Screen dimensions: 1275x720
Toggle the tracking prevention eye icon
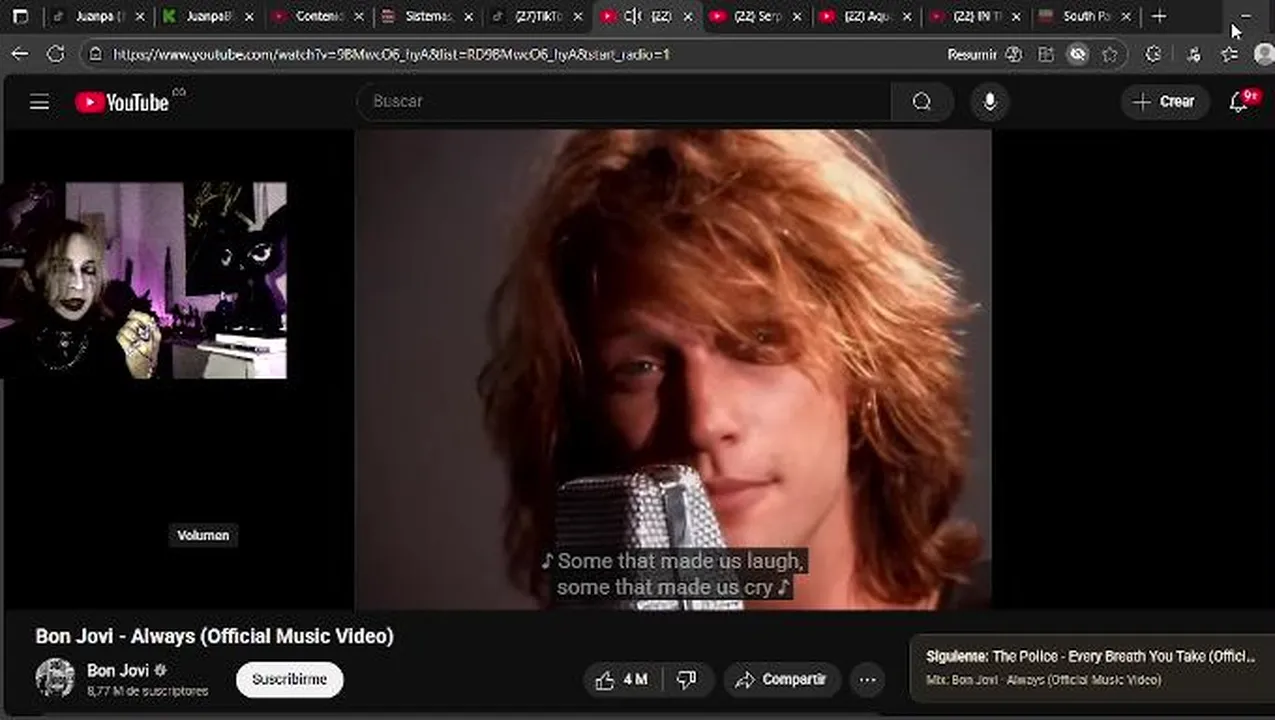tap(1077, 55)
